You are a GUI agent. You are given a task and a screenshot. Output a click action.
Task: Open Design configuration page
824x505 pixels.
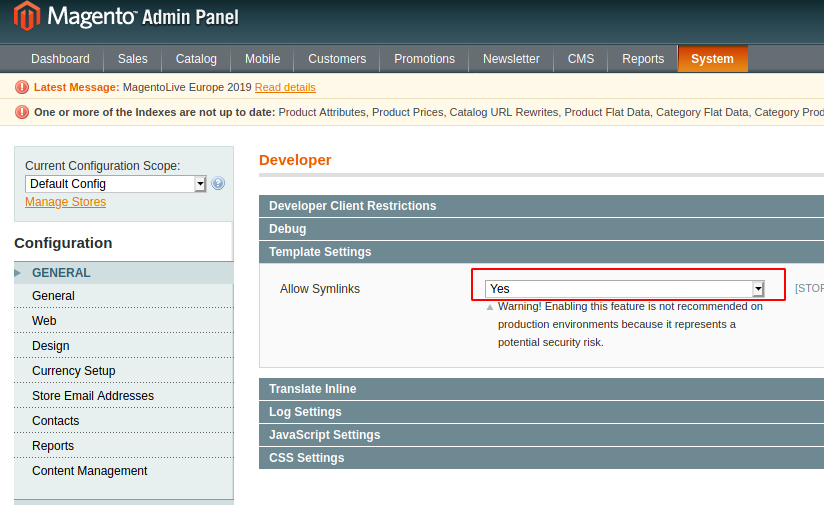coord(123,346)
